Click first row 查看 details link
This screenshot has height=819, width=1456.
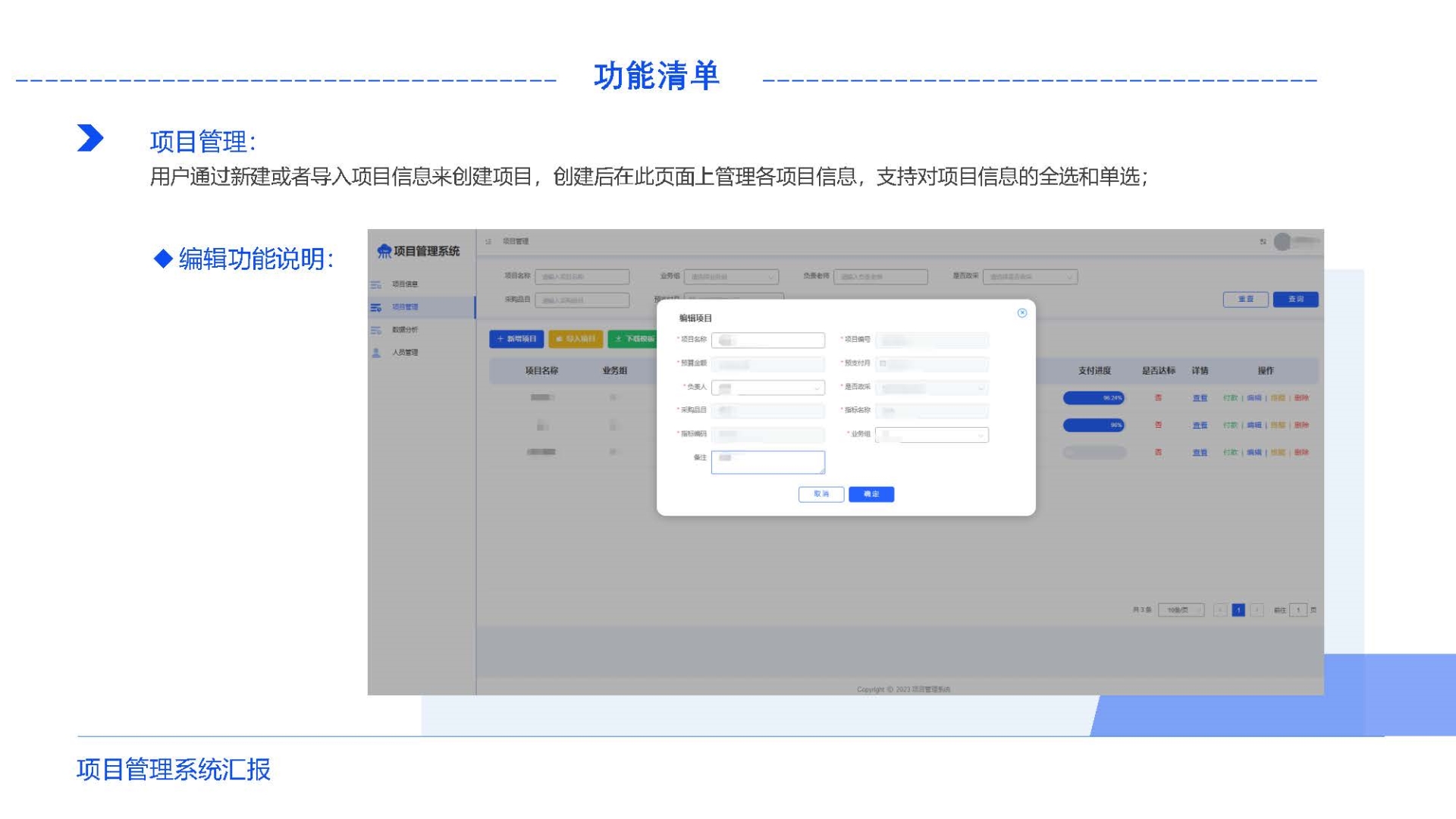tap(1199, 398)
